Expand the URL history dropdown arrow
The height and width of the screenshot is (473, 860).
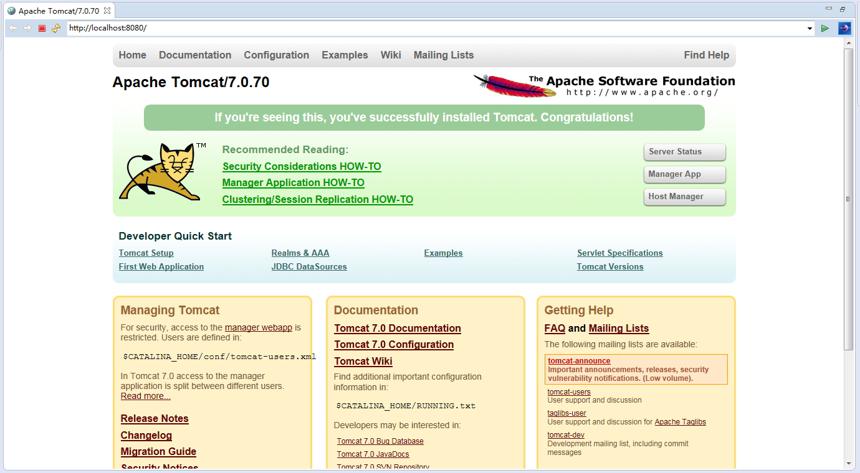pos(810,28)
